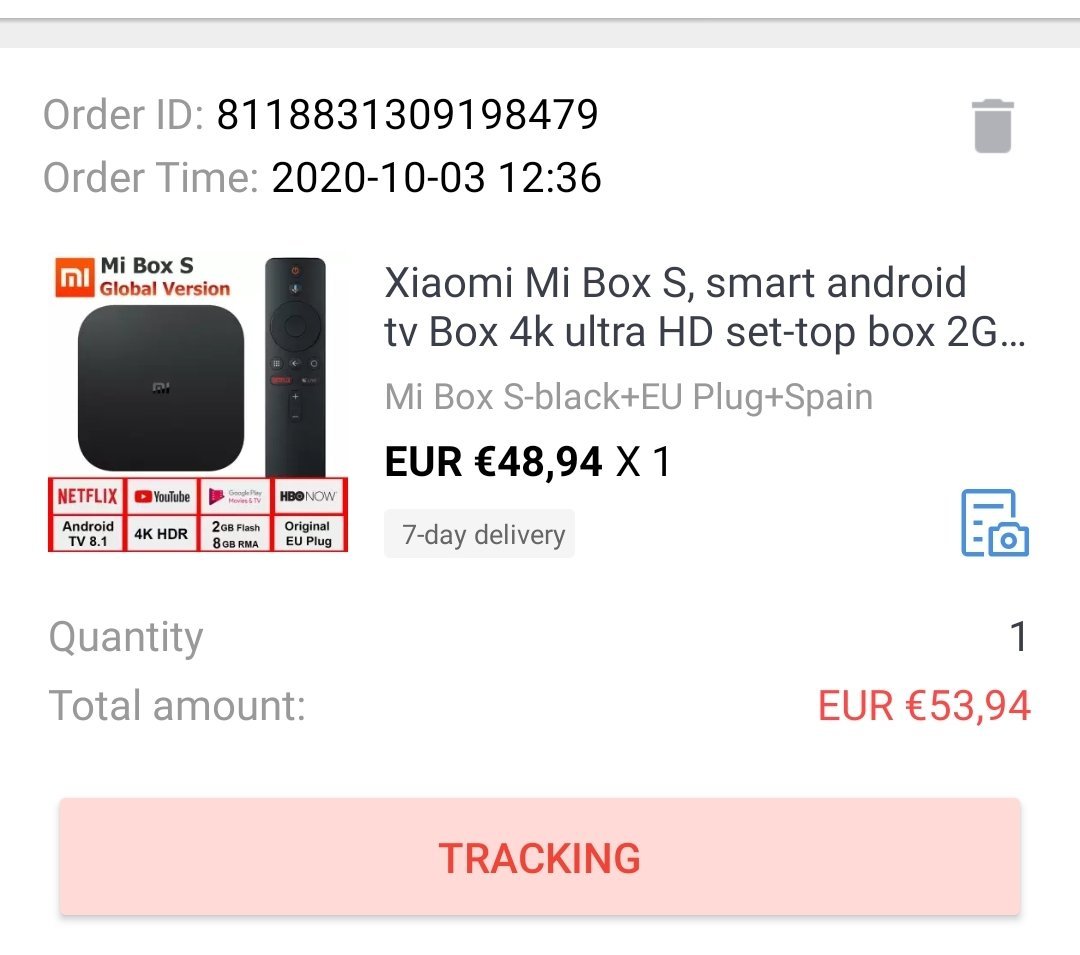Tap the EUR €48,94 unit price
The width and height of the screenshot is (1080, 955).
[493, 461]
